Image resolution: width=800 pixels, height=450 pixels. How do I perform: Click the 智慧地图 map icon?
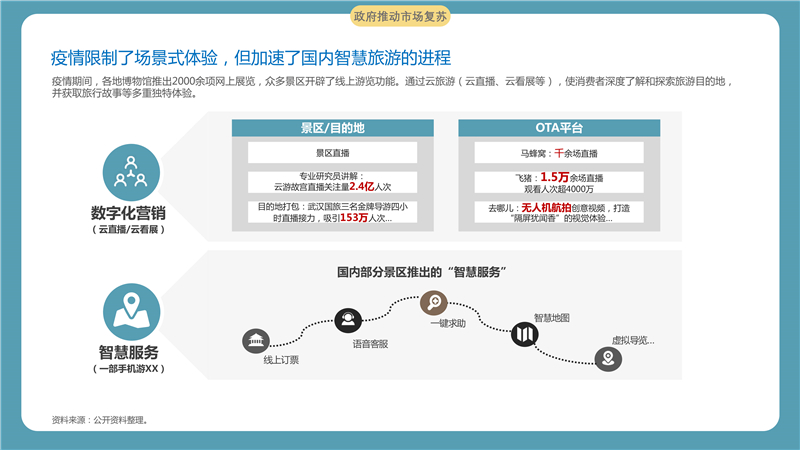click(x=524, y=334)
